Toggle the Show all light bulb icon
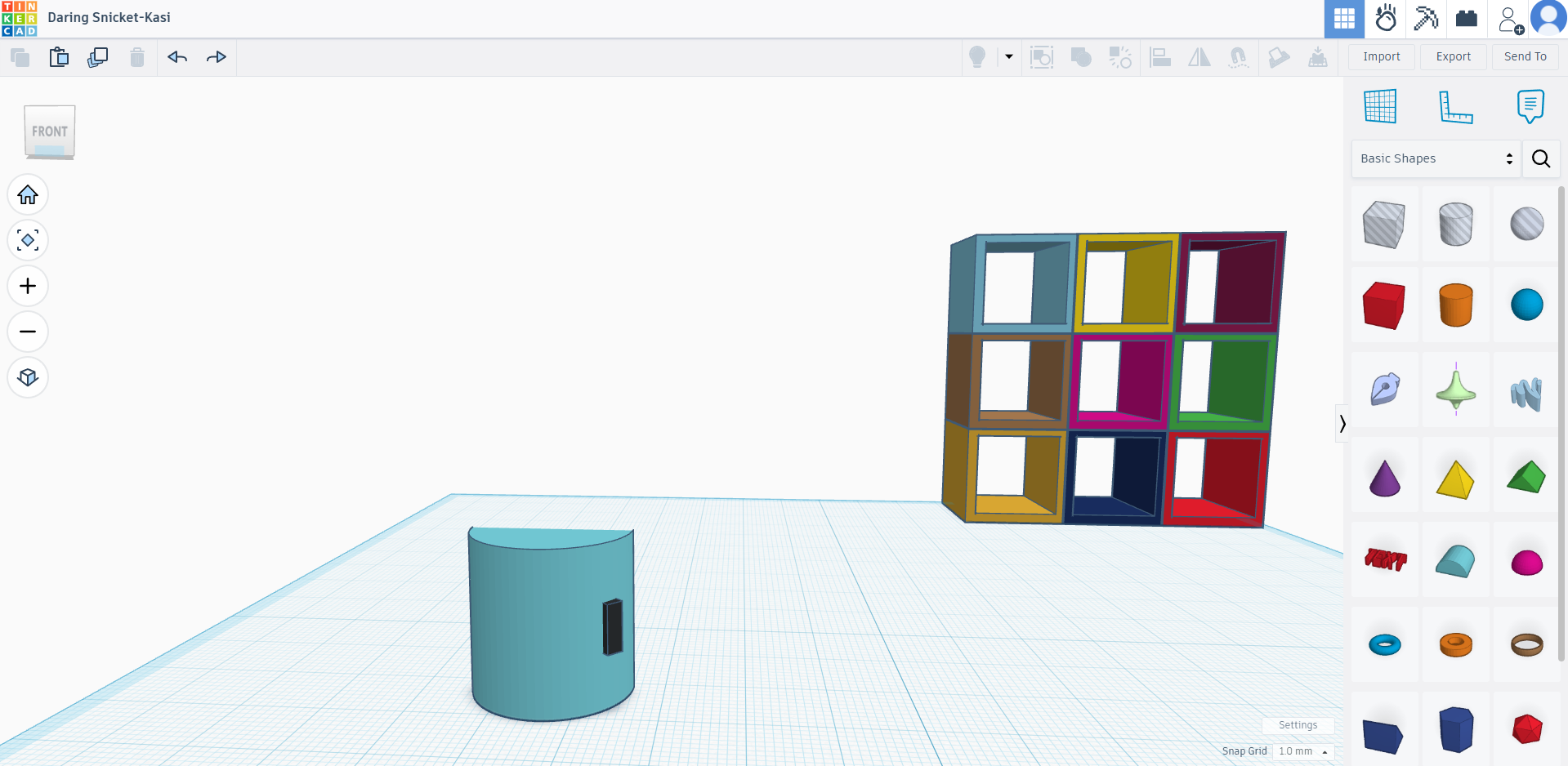The height and width of the screenshot is (766, 1568). point(977,57)
